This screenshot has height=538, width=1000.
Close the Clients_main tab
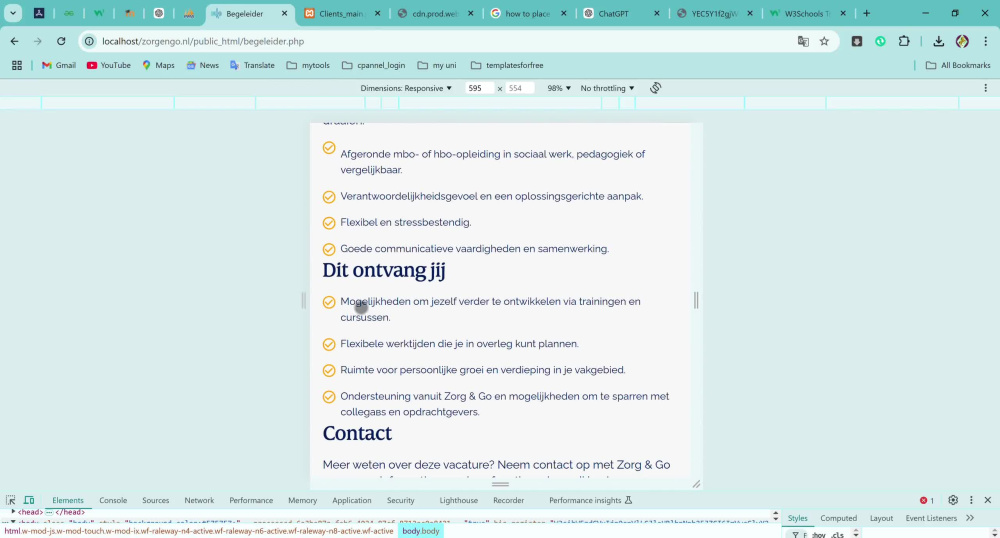pos(378,13)
